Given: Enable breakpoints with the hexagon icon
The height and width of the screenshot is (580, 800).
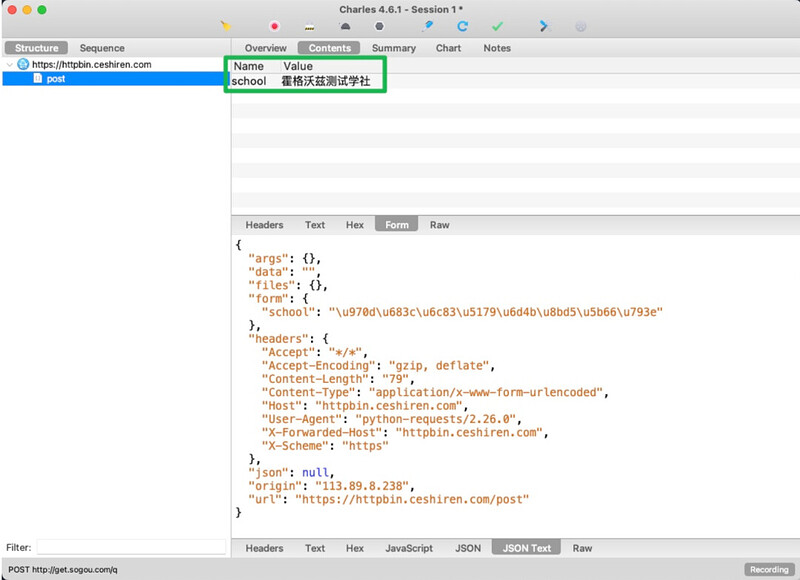Looking at the screenshot, I should 379,26.
